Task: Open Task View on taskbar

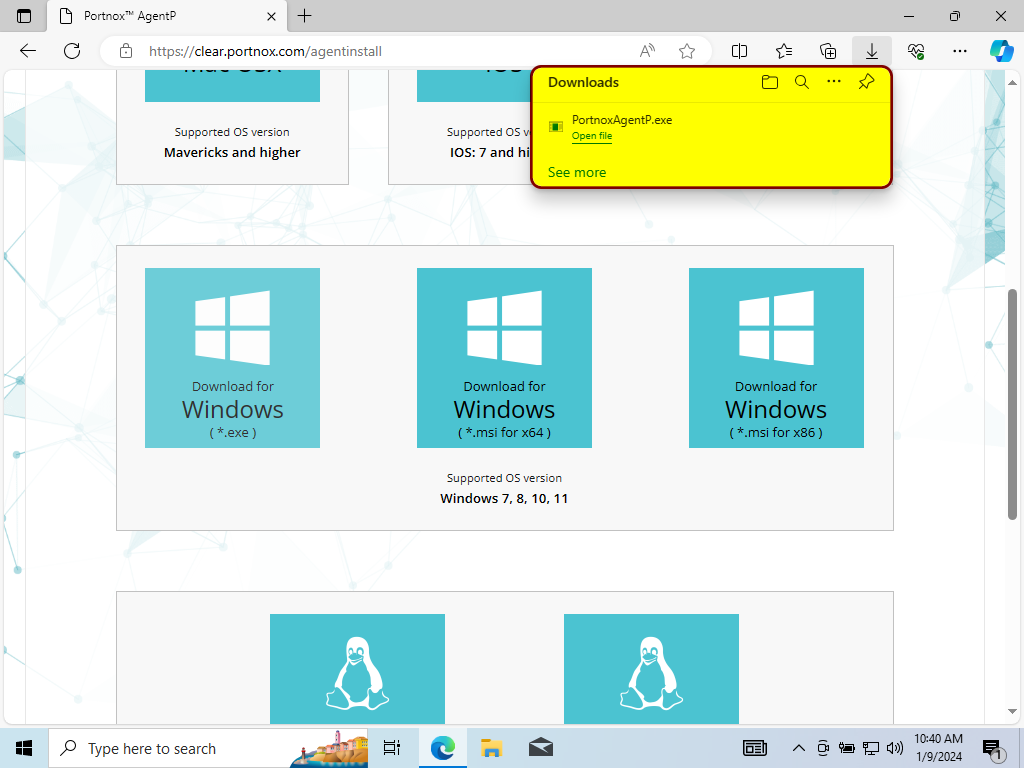Action: (x=392, y=748)
